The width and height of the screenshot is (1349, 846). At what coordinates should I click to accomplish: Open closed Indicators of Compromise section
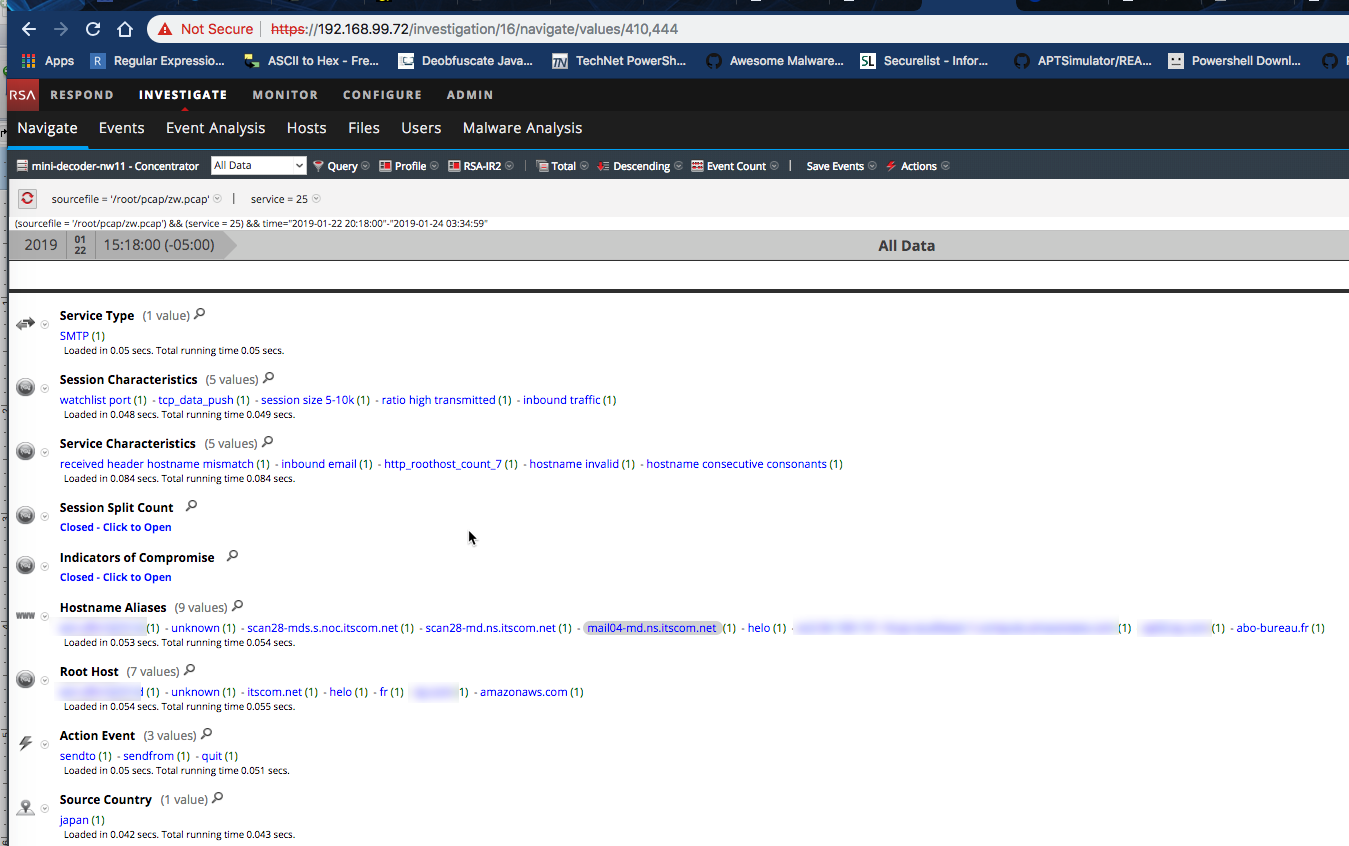coord(115,577)
